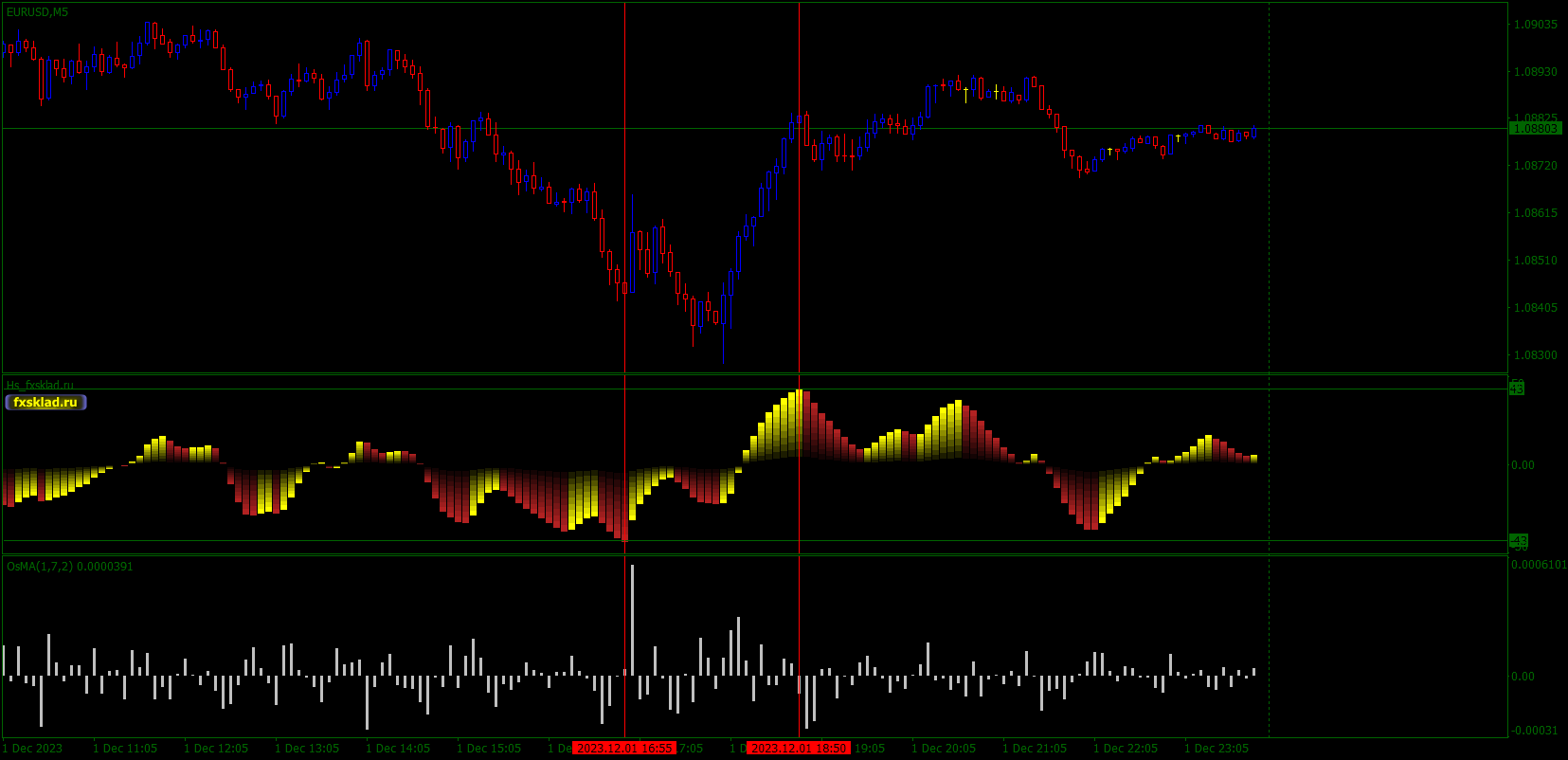Click the 1 Dec 12:05 time label
This screenshot has height=760, width=1568.
pyautogui.click(x=216, y=749)
